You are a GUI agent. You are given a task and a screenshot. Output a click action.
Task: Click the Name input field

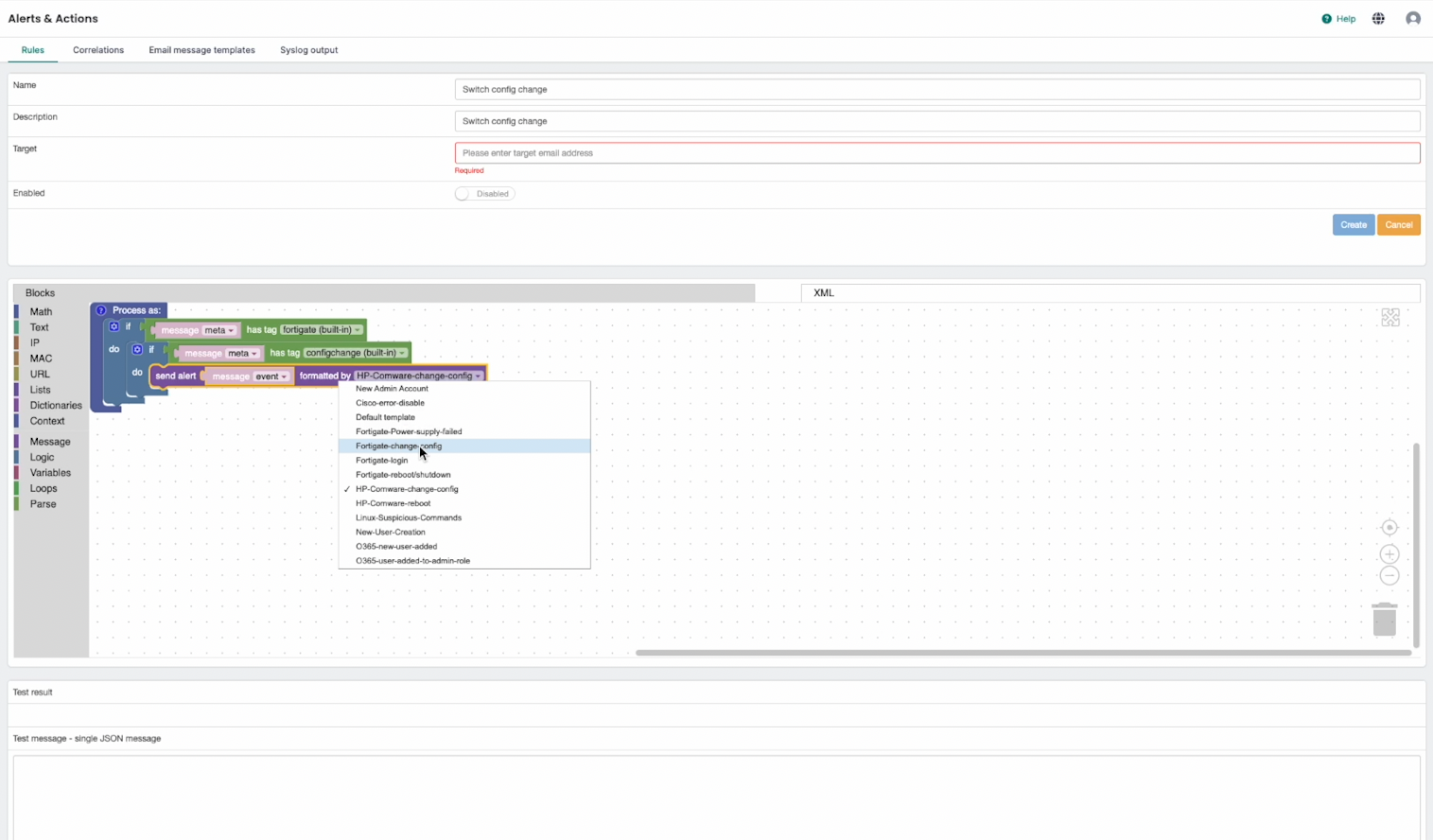937,89
